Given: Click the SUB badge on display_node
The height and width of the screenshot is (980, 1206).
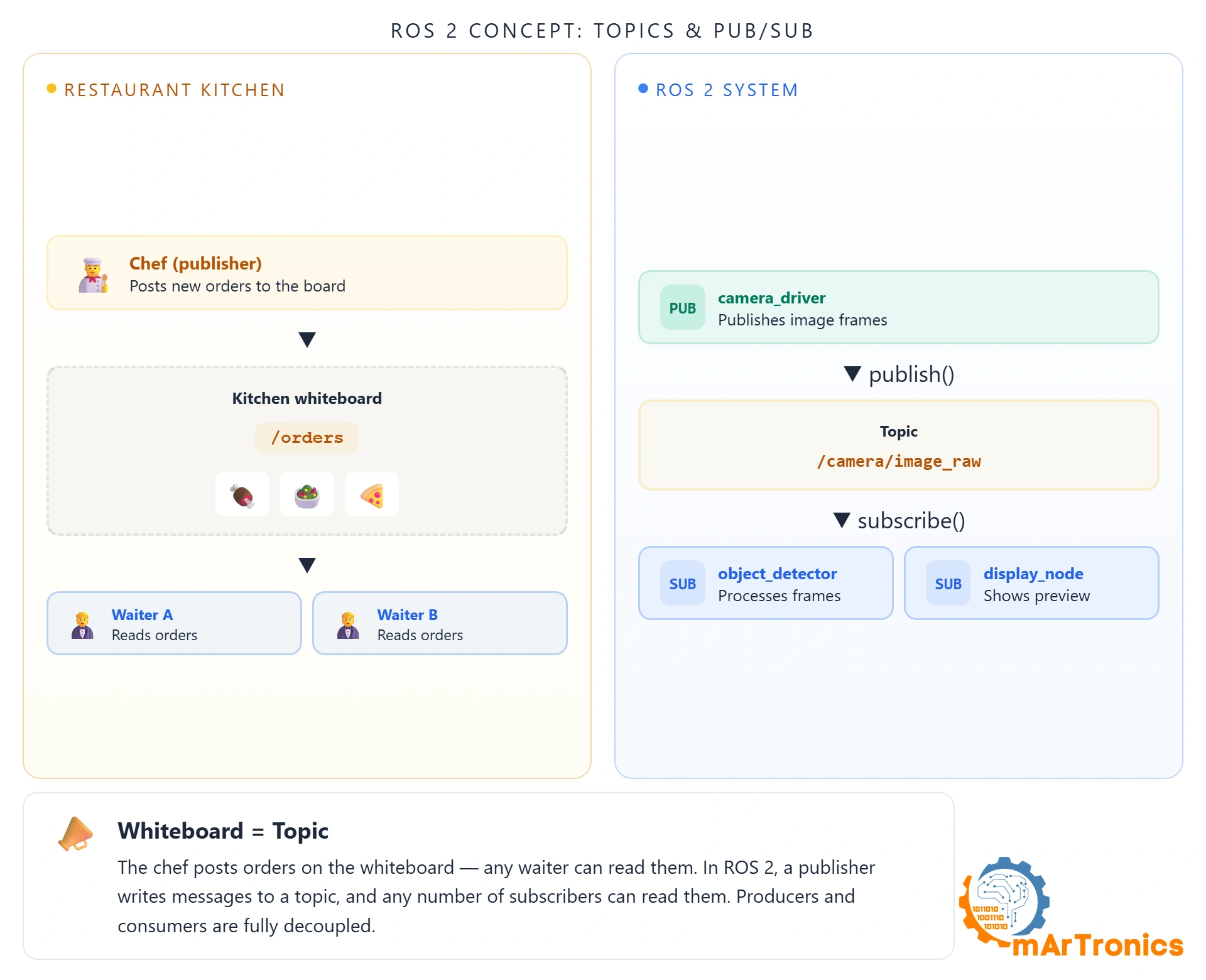Looking at the screenshot, I should pos(948,584).
